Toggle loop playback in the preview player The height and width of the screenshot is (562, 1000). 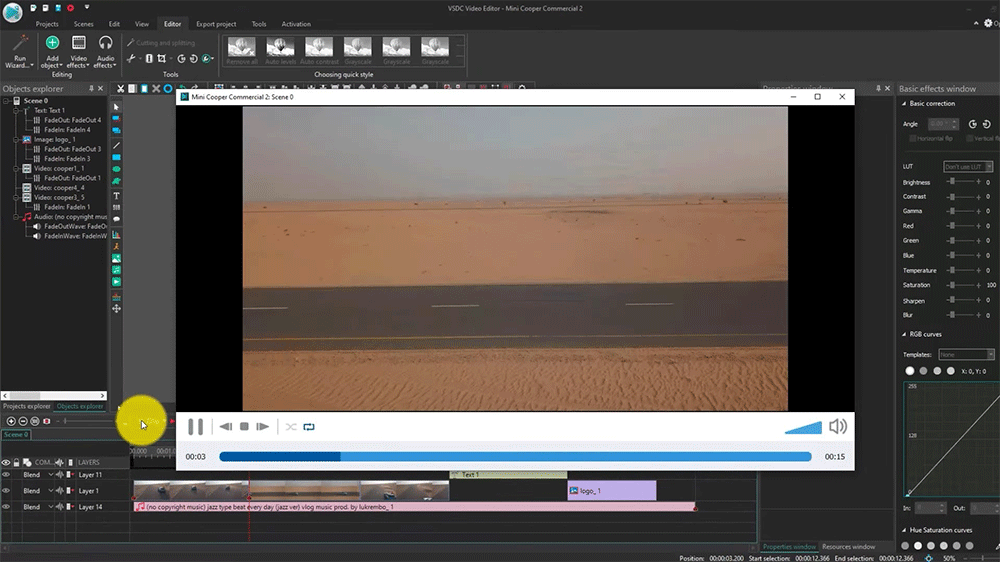pyautogui.click(x=309, y=427)
